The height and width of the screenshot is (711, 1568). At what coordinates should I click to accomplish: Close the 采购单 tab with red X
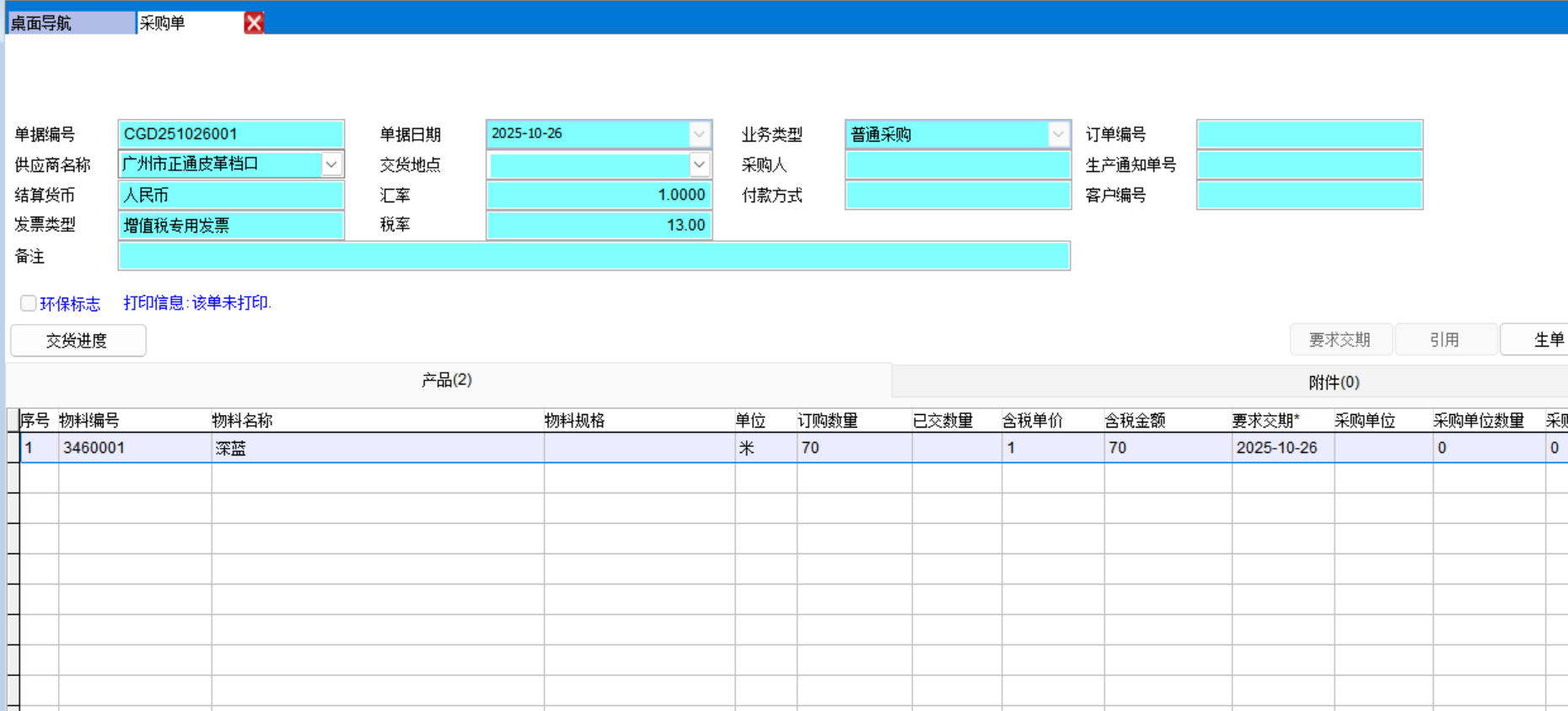point(254,23)
